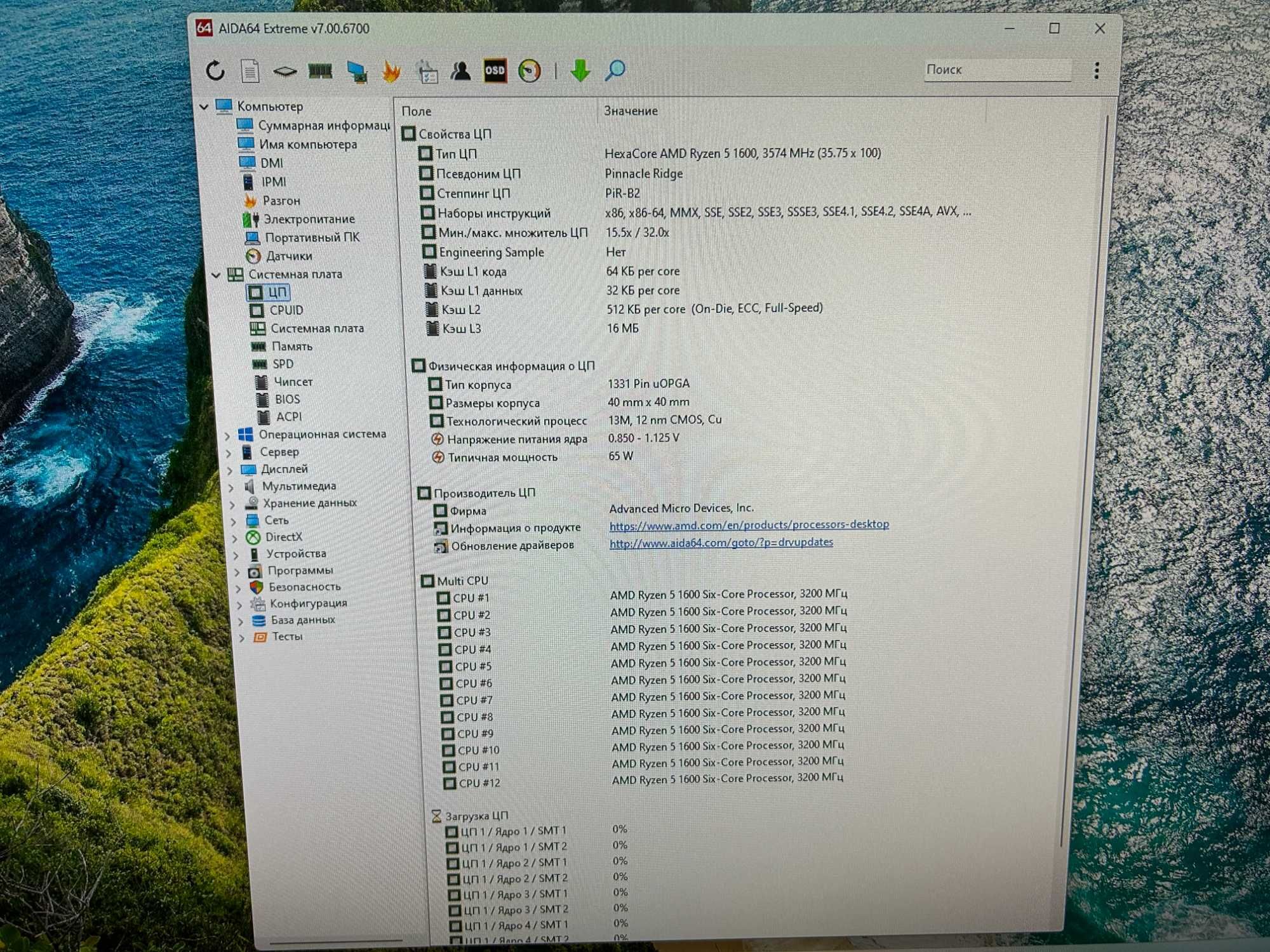Select the Наборы инструкций row
The image size is (1270, 952).
click(x=695, y=213)
